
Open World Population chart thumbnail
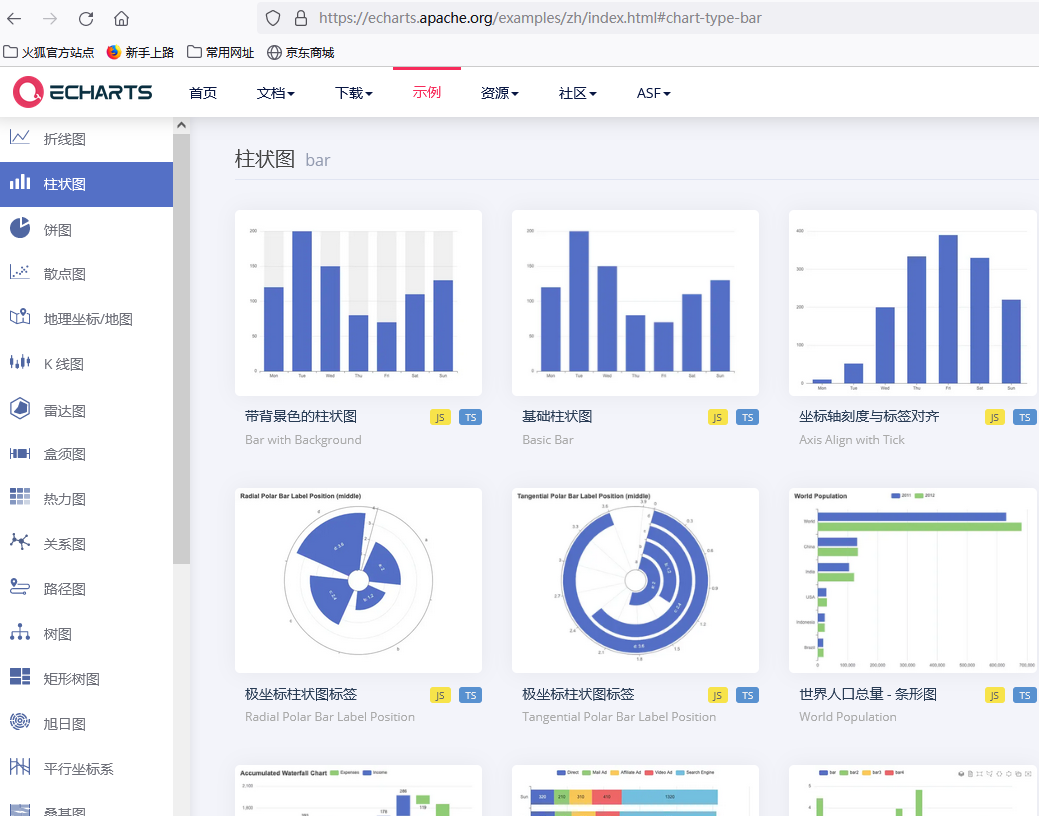(x=913, y=581)
